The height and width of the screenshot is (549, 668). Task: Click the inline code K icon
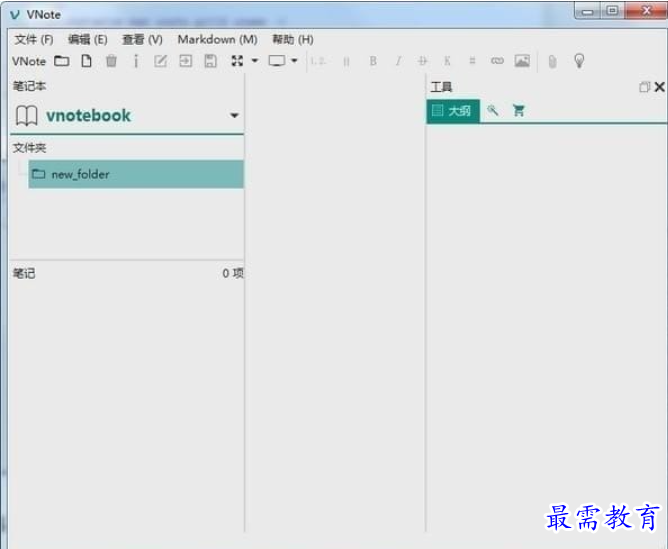(447, 61)
